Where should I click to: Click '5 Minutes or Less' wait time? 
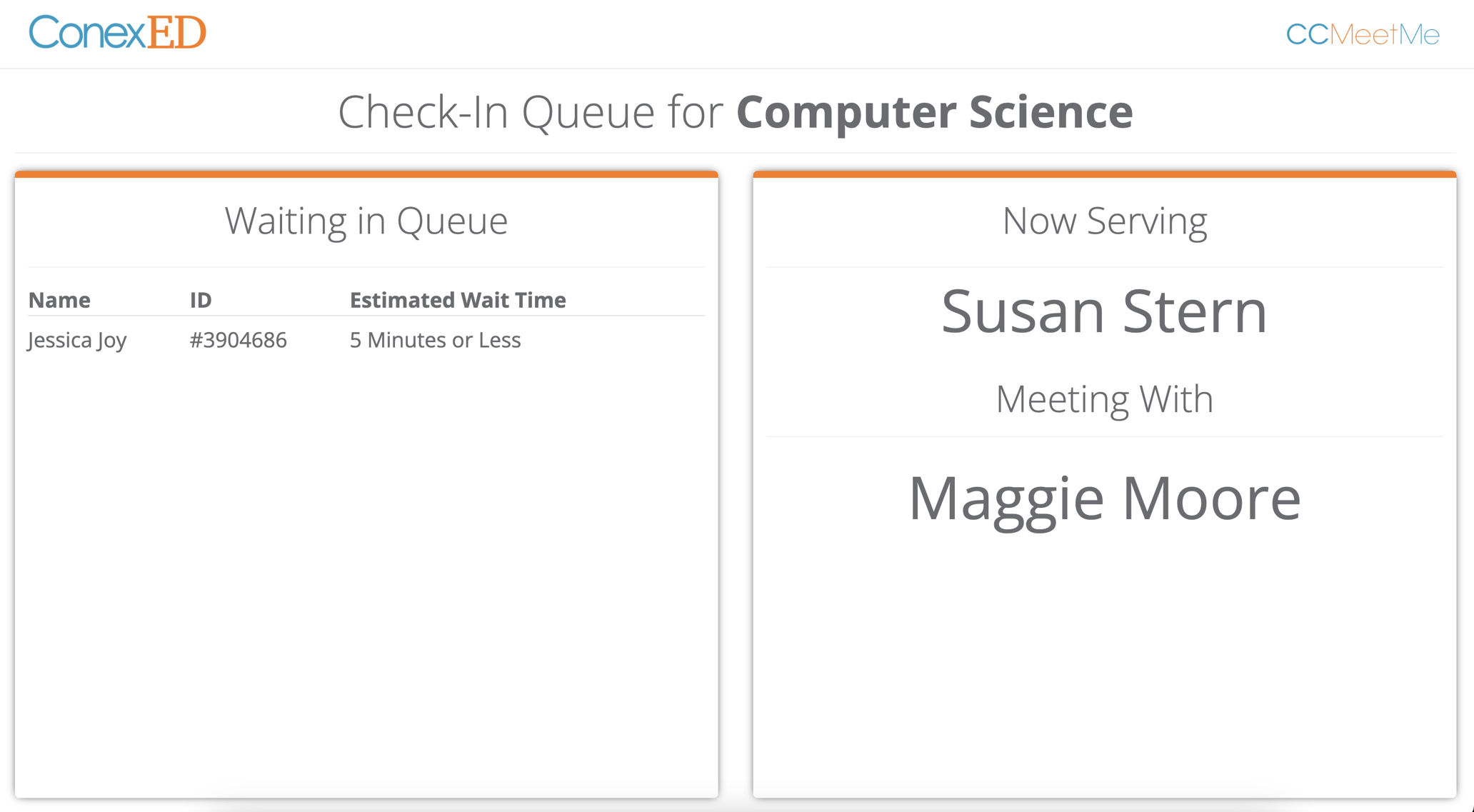pyautogui.click(x=434, y=340)
